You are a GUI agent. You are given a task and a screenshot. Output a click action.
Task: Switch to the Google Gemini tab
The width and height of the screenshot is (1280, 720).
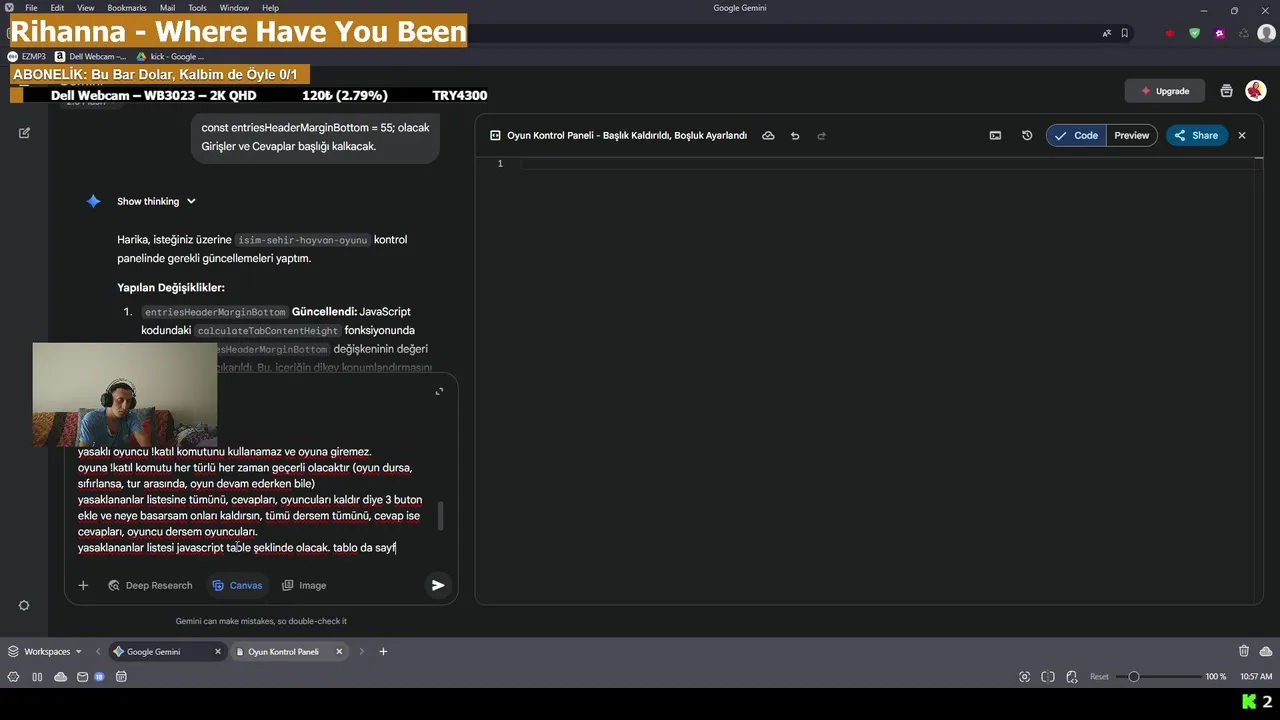pos(167,651)
